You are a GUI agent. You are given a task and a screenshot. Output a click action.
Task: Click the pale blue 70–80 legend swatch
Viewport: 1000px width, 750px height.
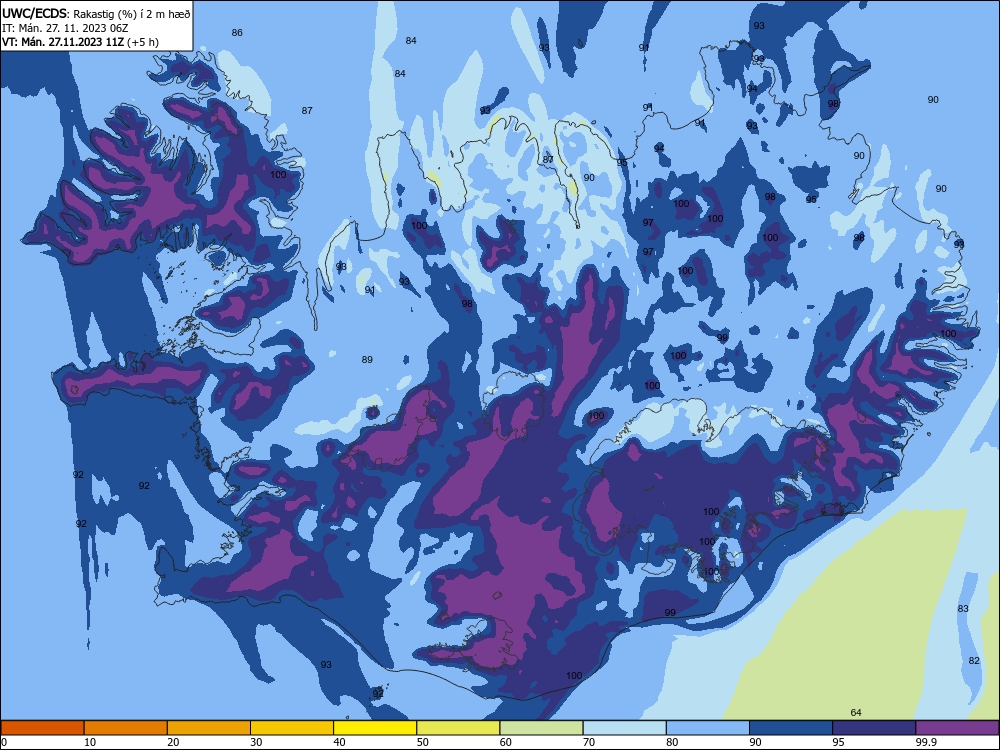[x=624, y=728]
